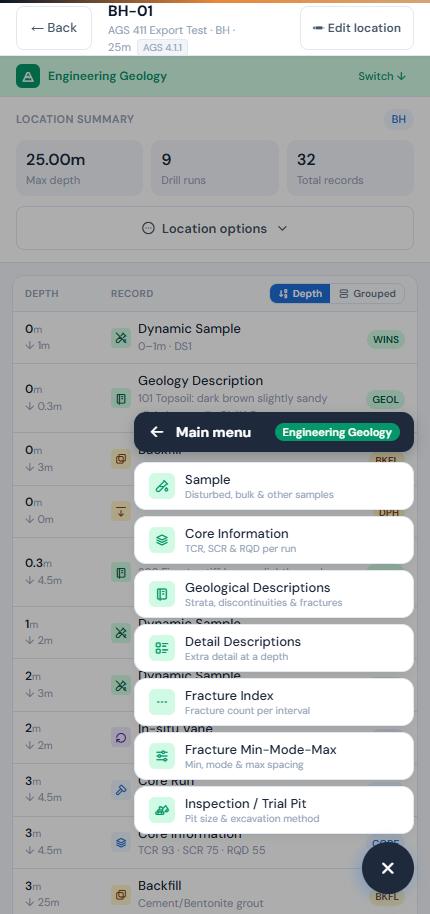430x914 pixels.
Task: Click the Geology Description icon at 0m
Action: (121, 399)
